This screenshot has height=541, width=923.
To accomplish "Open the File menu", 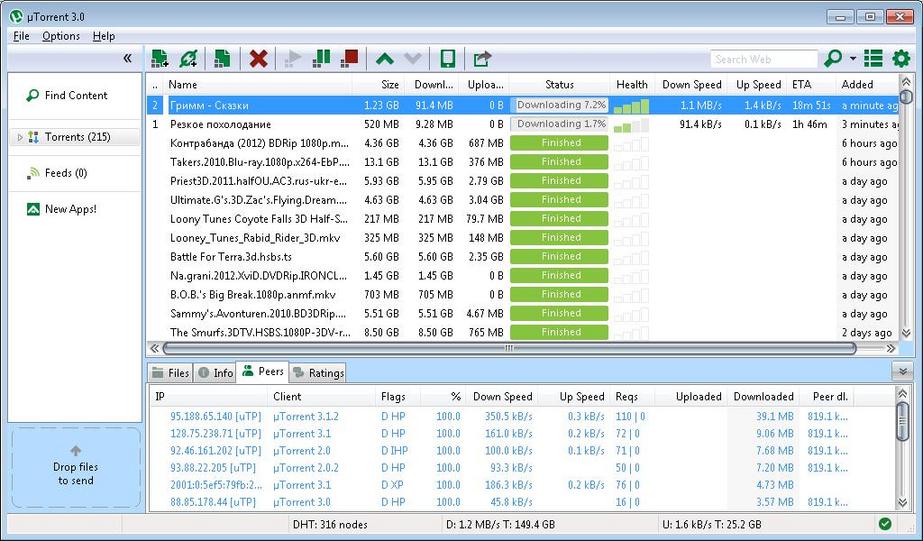I will click(x=21, y=36).
